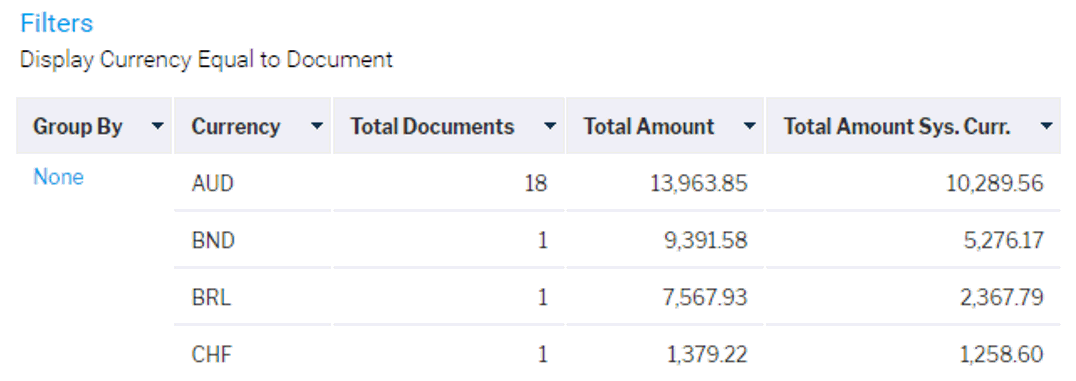The width and height of the screenshot is (1076, 381).
Task: Click the Filters link
Action: [56, 23]
